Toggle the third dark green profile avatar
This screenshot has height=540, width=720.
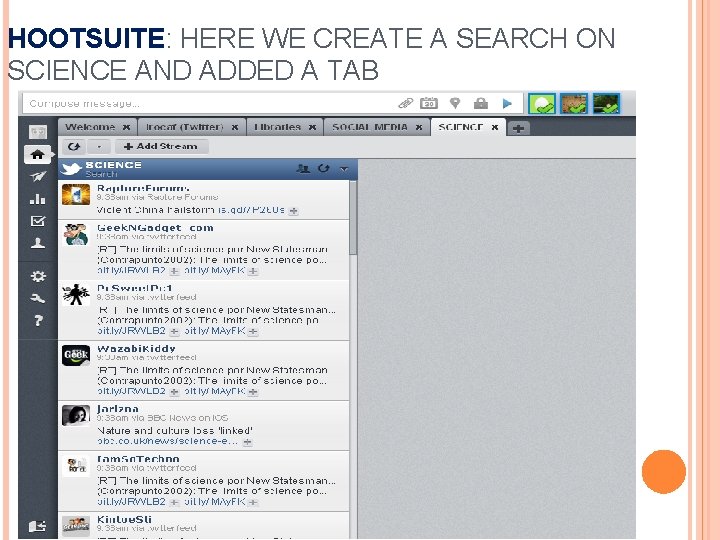(x=606, y=103)
